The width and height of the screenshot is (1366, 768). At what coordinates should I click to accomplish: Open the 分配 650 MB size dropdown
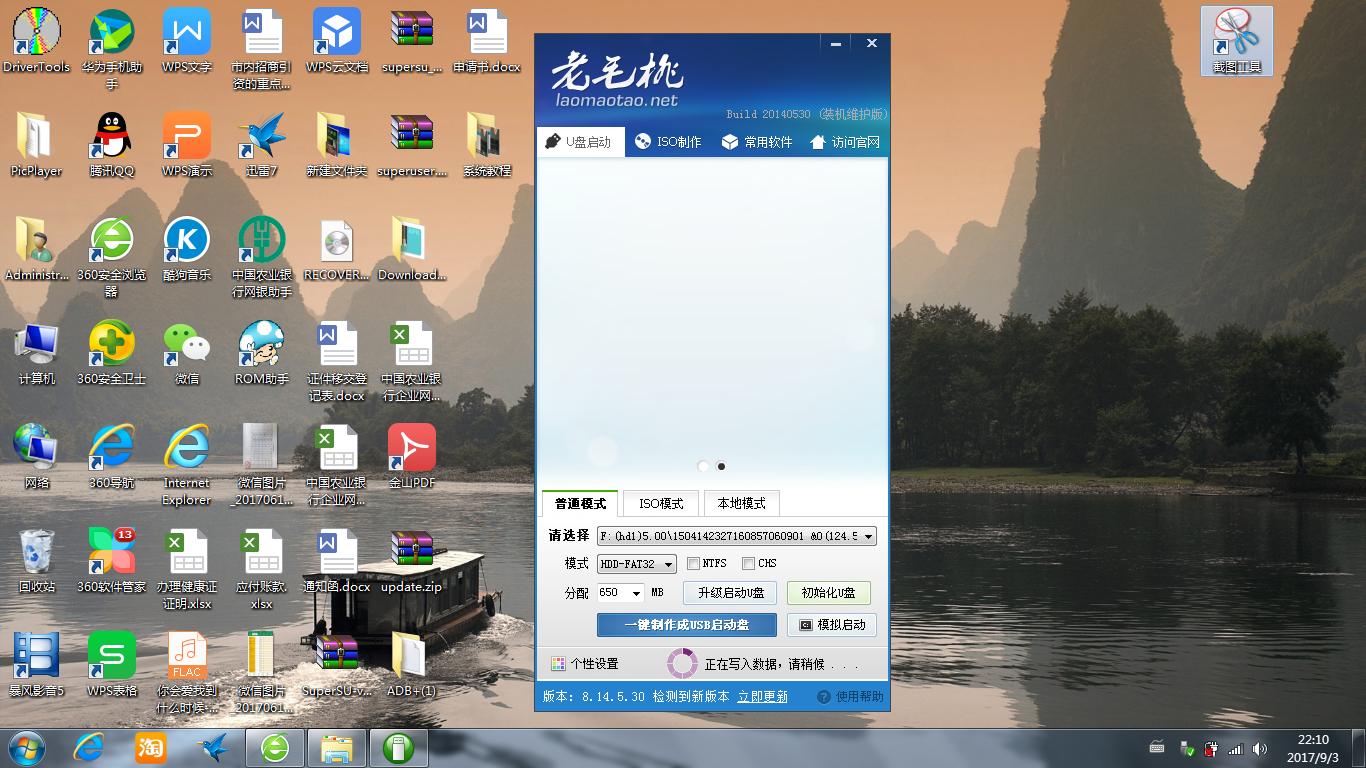[x=632, y=592]
